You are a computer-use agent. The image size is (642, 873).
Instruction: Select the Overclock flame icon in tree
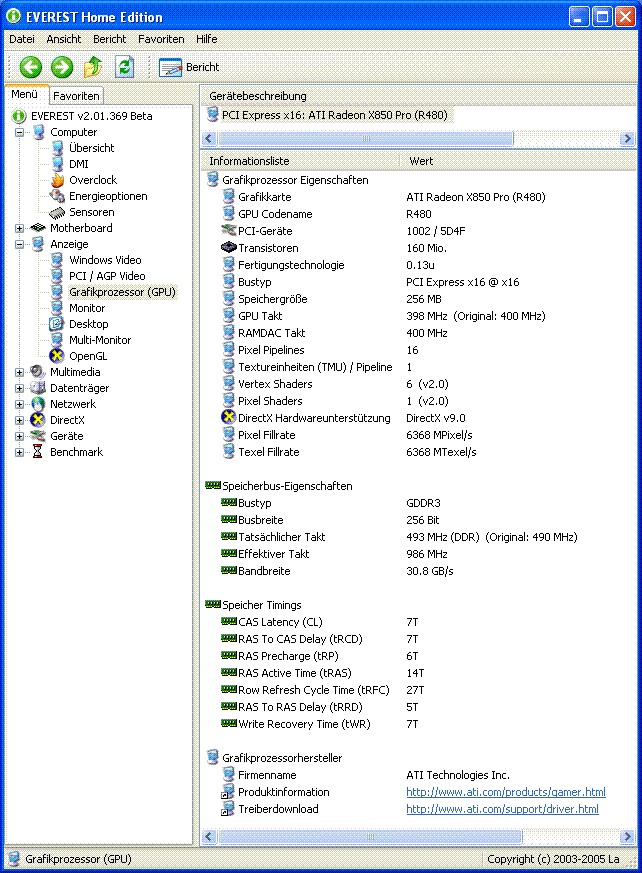(57, 180)
